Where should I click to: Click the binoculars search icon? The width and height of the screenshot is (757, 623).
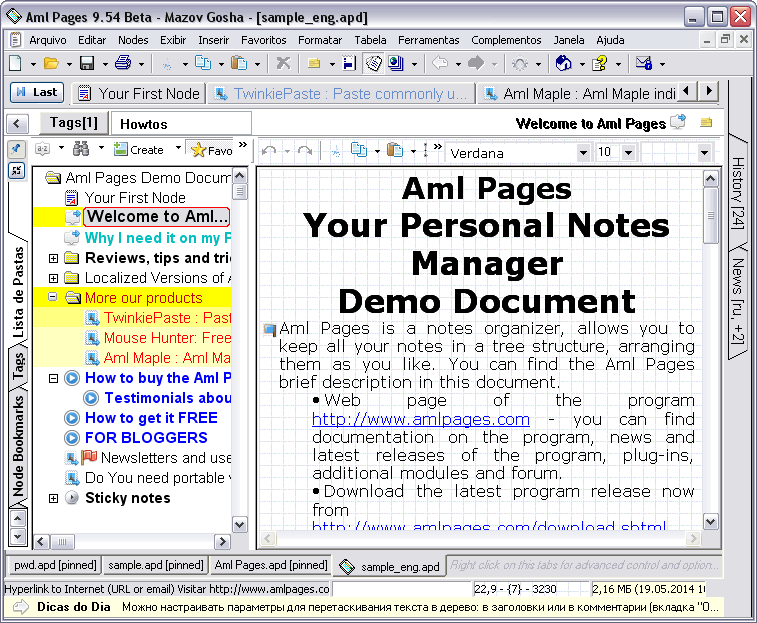click(x=81, y=149)
